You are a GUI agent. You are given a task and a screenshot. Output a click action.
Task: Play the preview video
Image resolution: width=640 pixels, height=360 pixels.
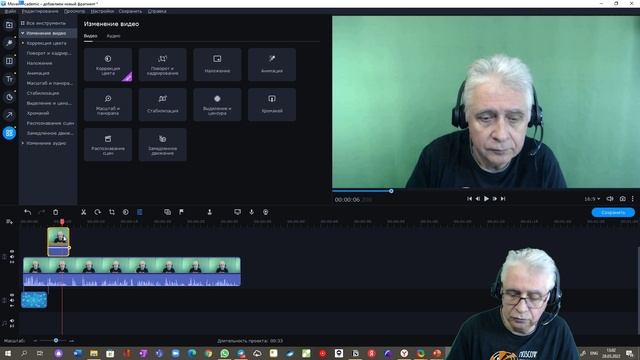pyautogui.click(x=486, y=199)
